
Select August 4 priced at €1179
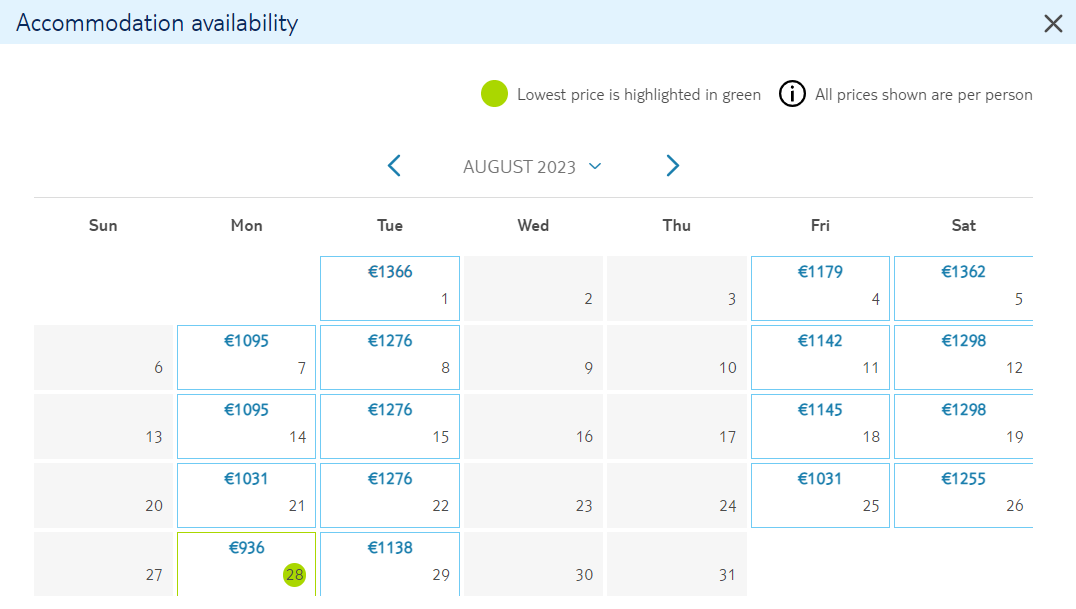pos(820,288)
